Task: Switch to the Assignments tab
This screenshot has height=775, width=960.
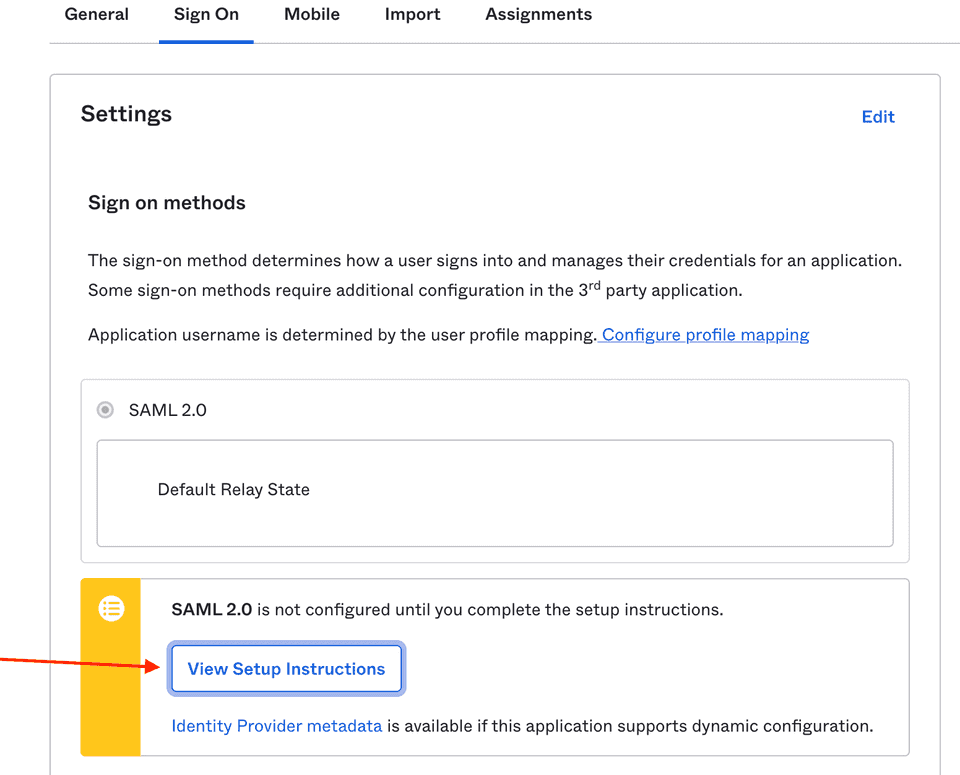Action: (x=538, y=15)
